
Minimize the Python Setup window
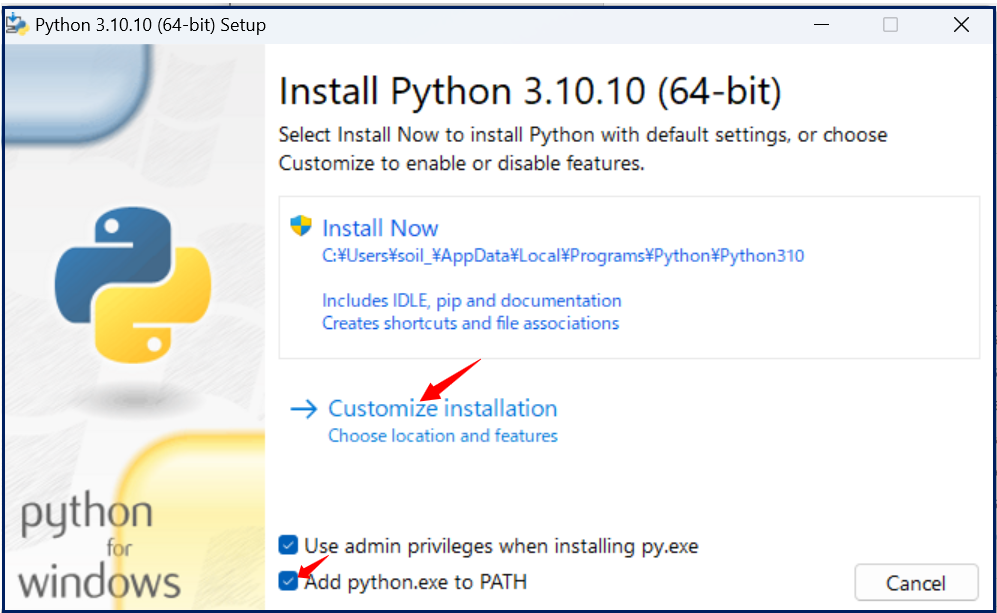click(x=822, y=25)
